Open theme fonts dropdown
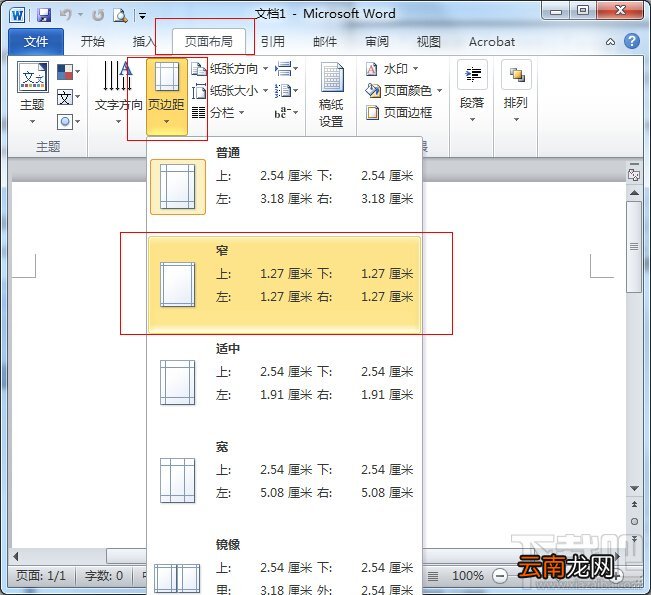Image resolution: width=651 pixels, height=595 pixels. coord(69,97)
